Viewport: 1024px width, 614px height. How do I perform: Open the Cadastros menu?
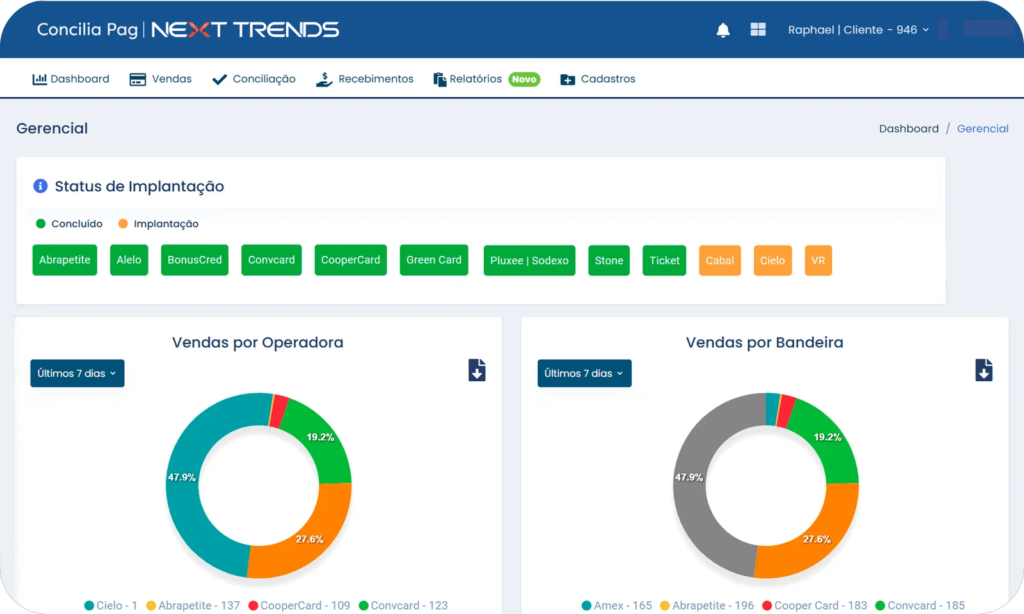click(x=598, y=79)
